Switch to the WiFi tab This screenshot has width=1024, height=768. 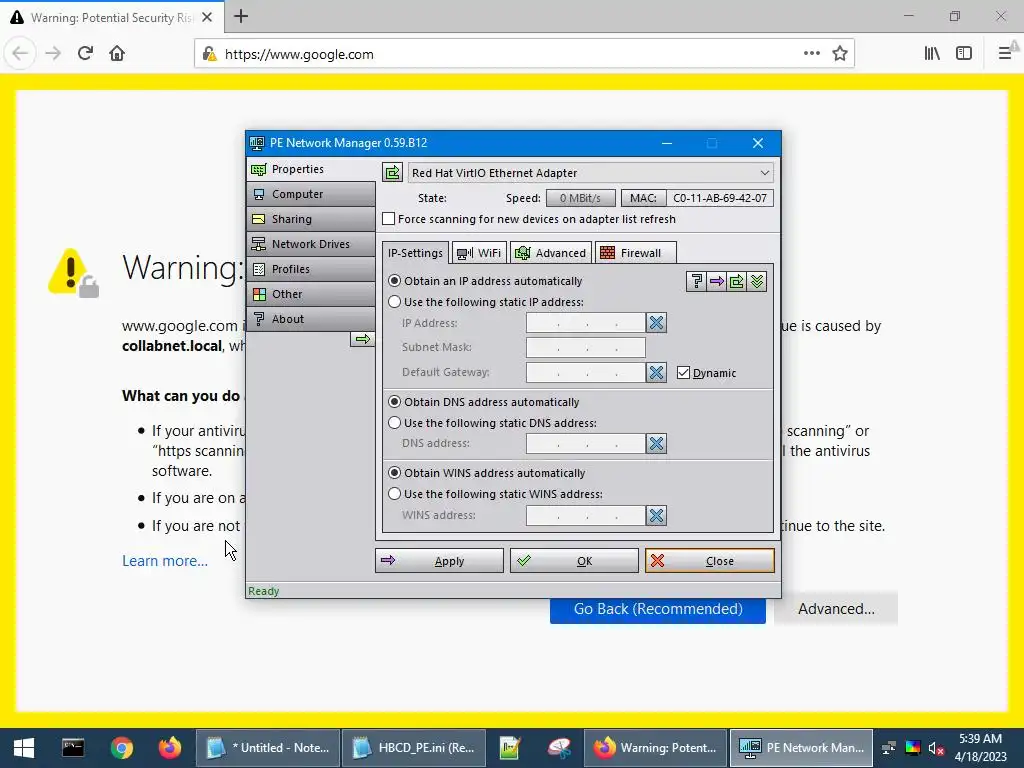click(479, 253)
